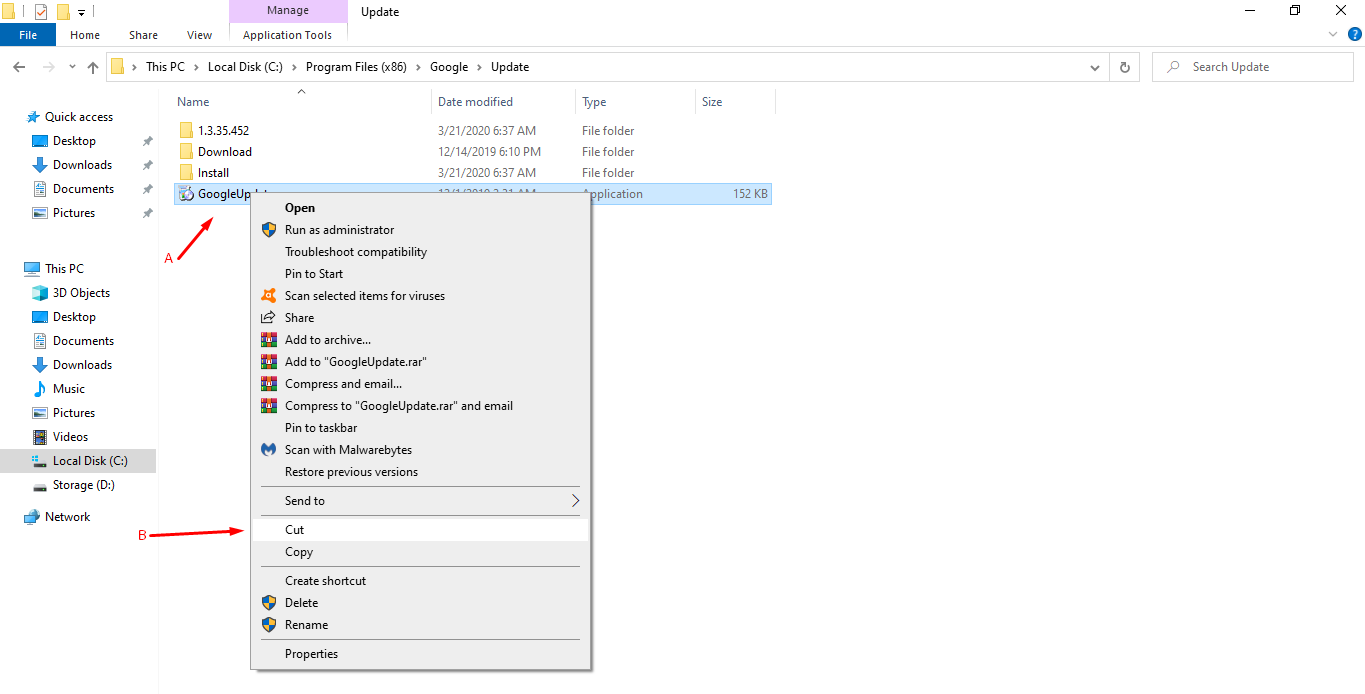Open Network in navigation pane
Image resolution: width=1365 pixels, height=694 pixels.
[67, 517]
